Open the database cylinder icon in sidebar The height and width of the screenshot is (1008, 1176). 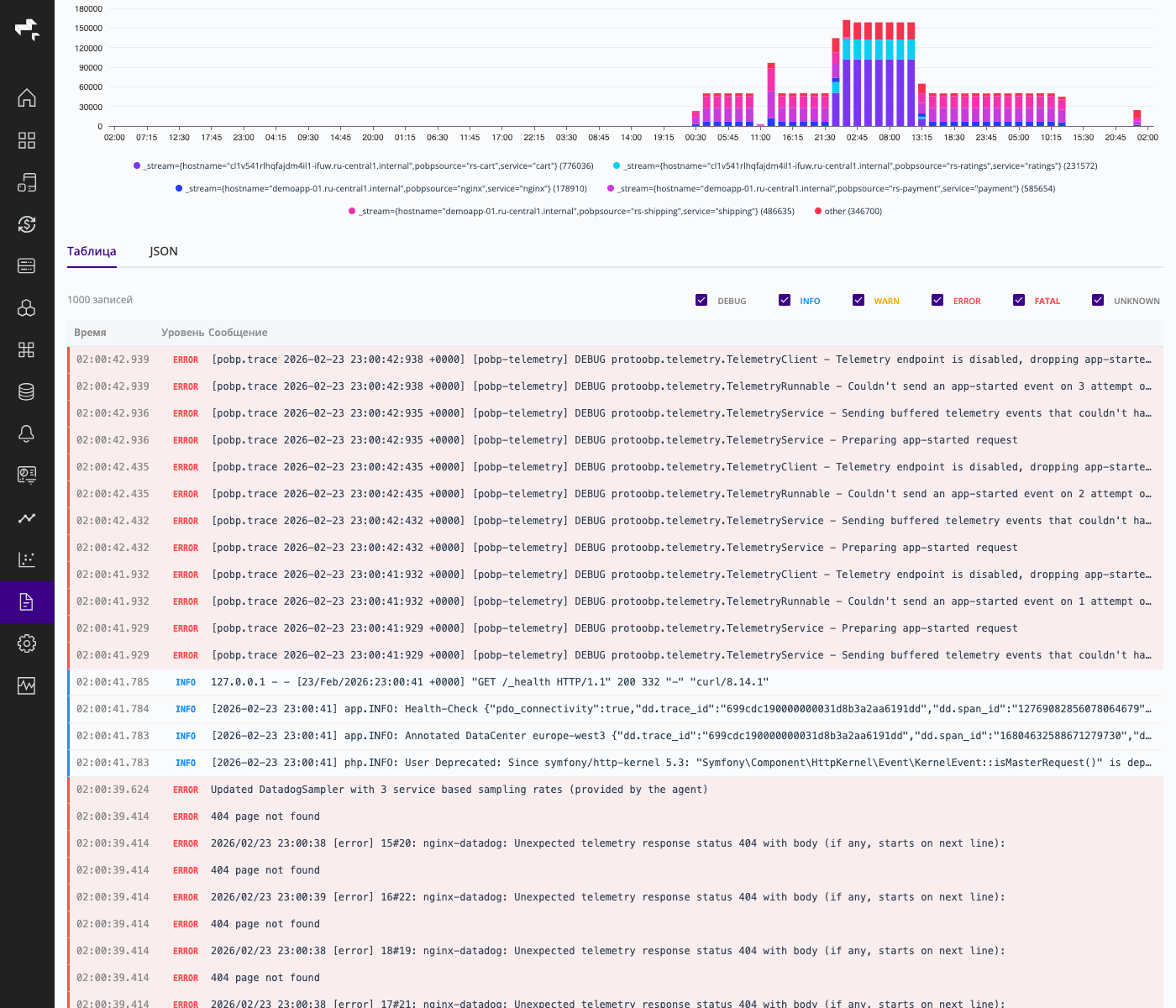pyautogui.click(x=27, y=391)
